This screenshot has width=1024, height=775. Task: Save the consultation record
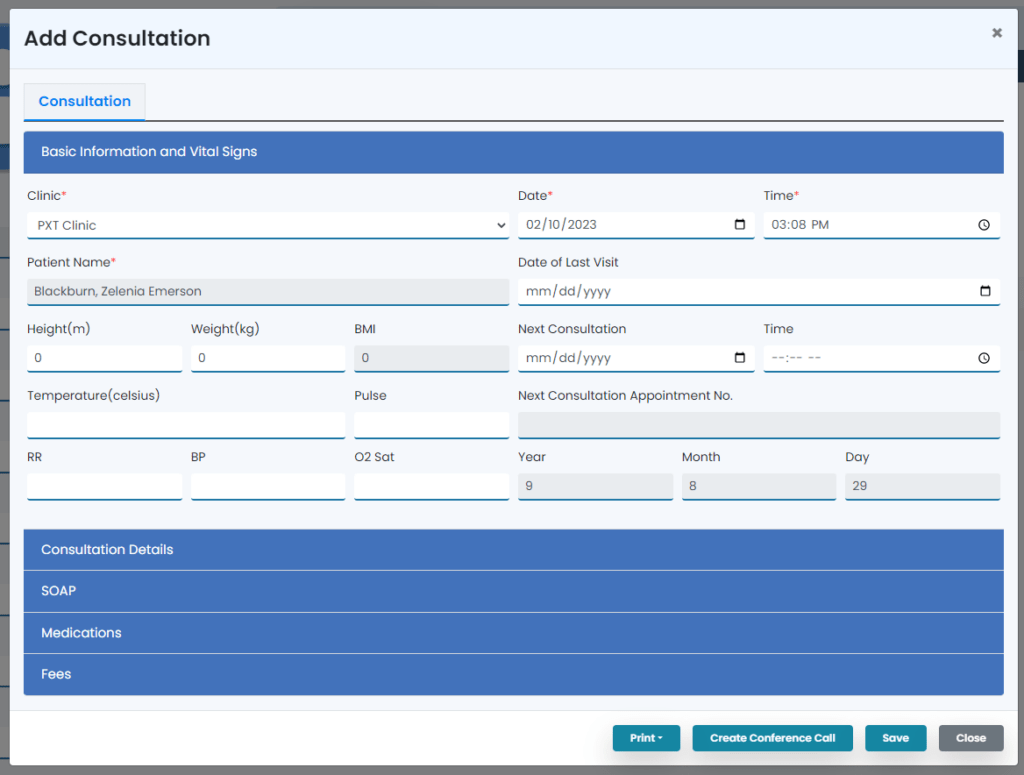(x=895, y=738)
